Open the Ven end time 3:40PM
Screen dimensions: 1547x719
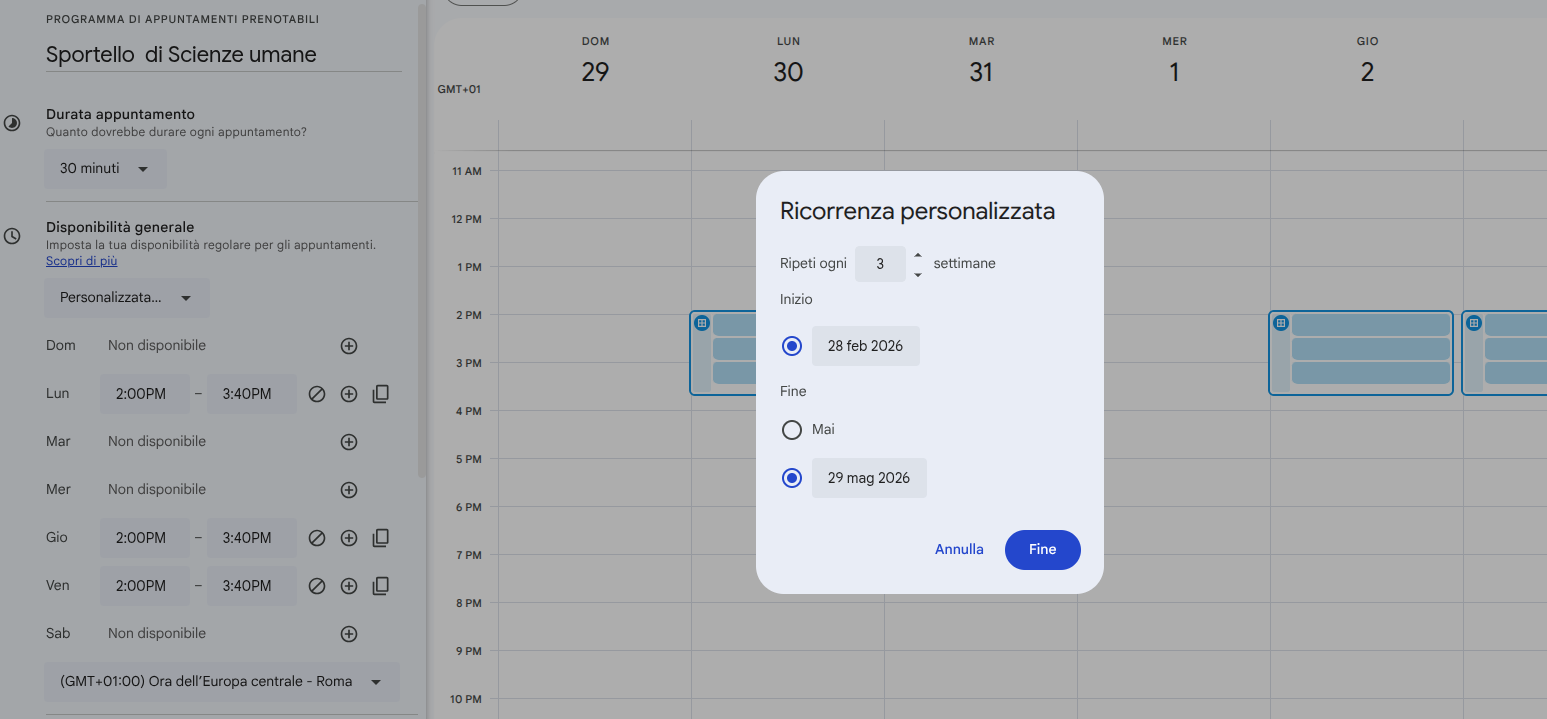tap(252, 586)
